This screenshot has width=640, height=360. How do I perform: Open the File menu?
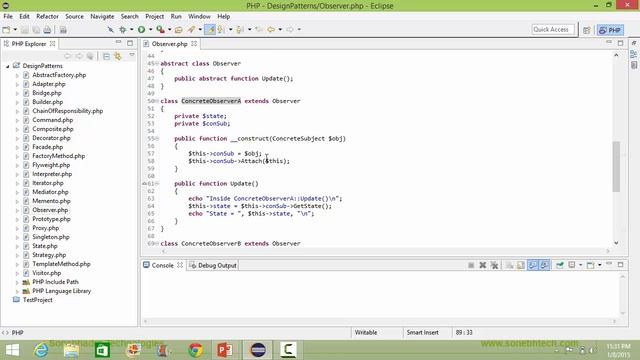(8, 16)
